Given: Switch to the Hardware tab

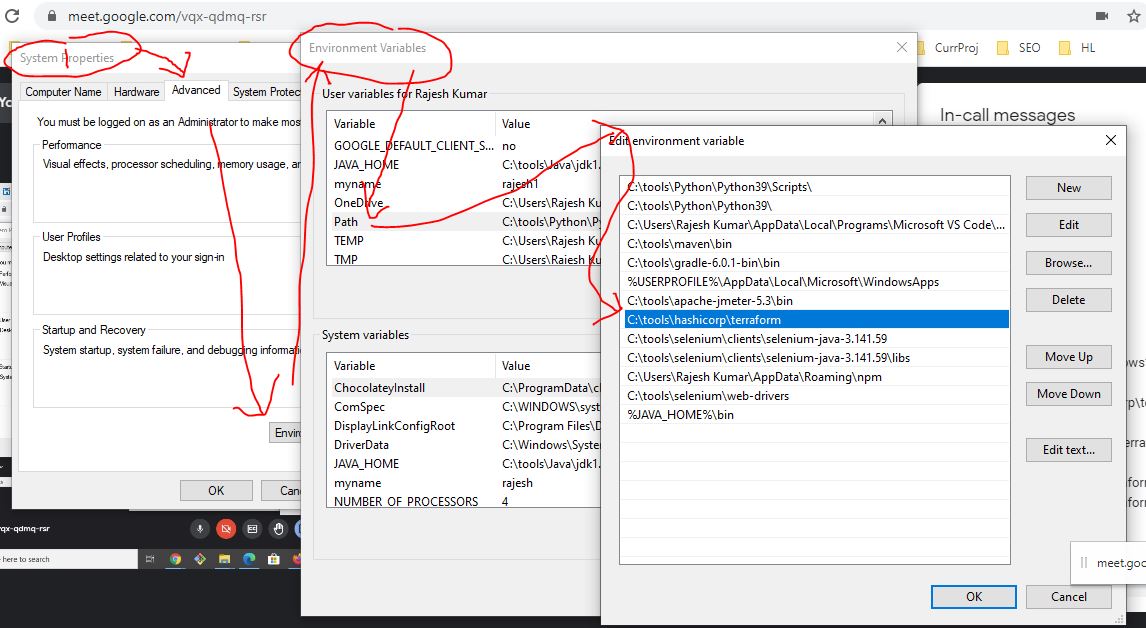Looking at the screenshot, I should (x=136, y=91).
